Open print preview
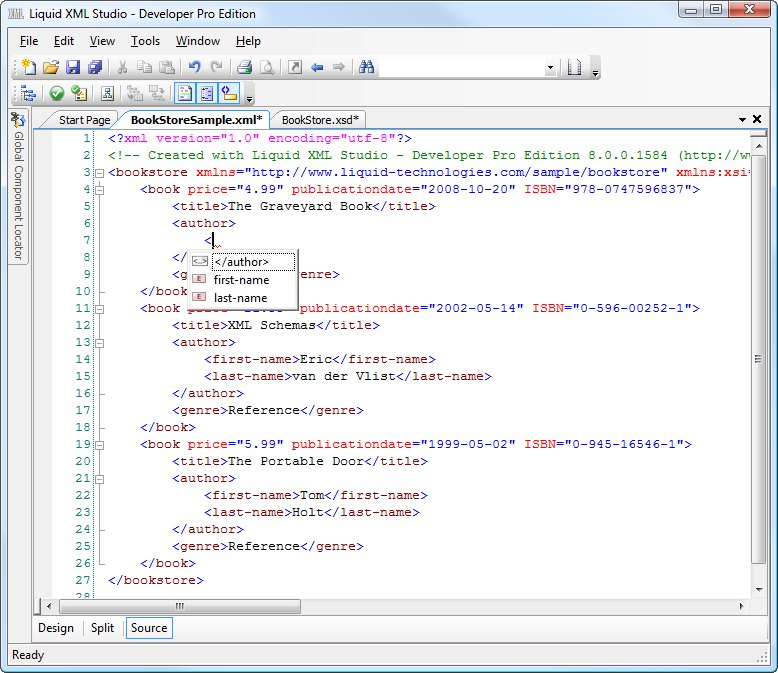 click(267, 67)
